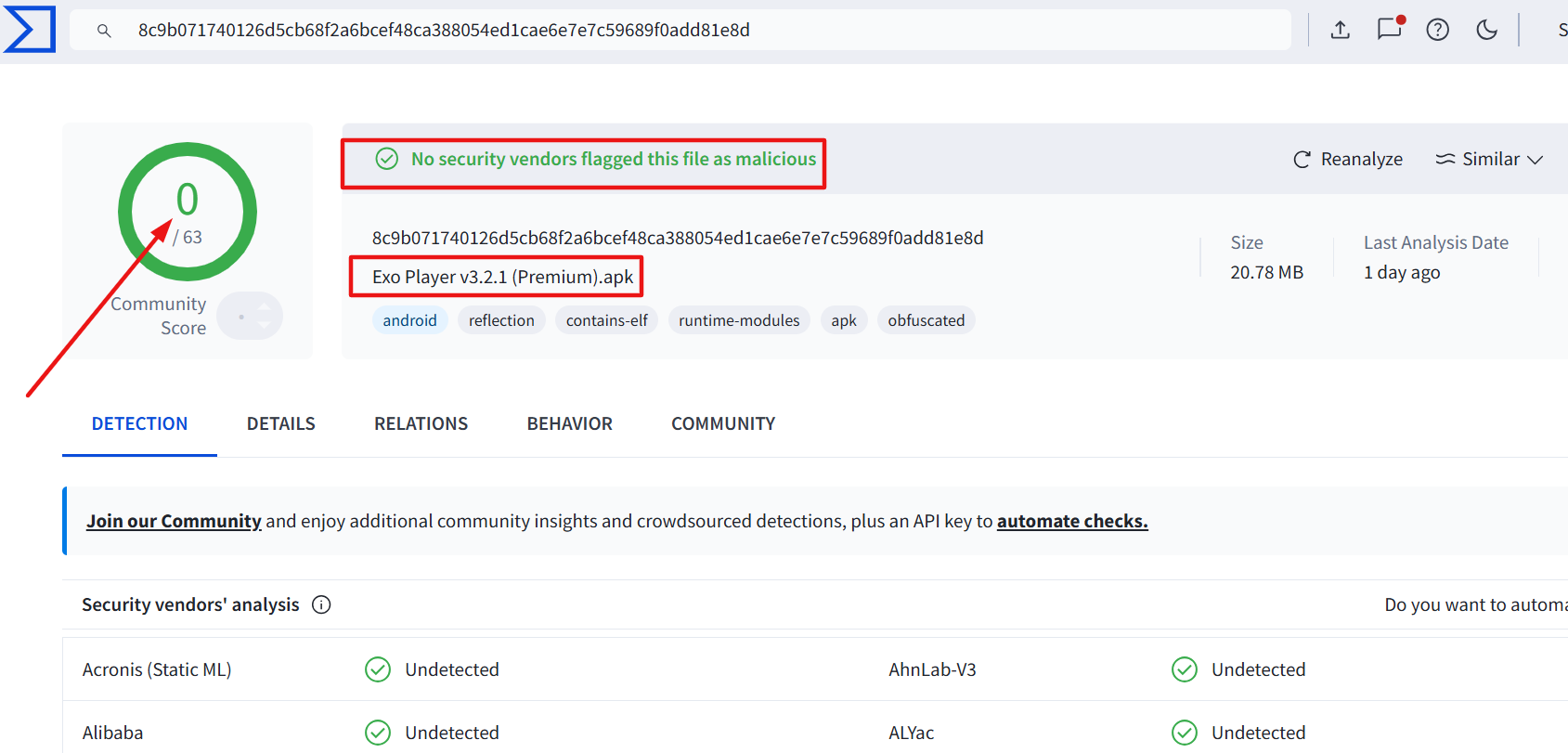Screen dimensions: 1568x753
Task: Open the help question mark icon
Action: coord(1437,30)
